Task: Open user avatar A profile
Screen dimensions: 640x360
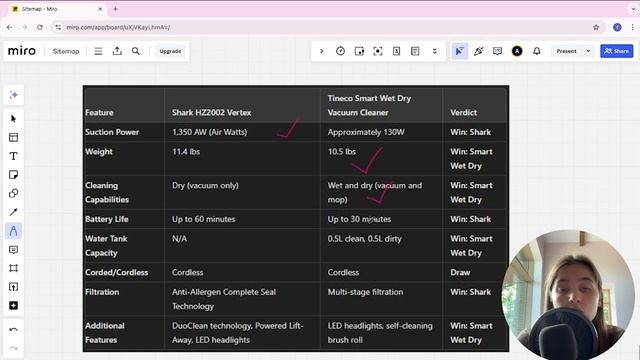Action: [x=517, y=51]
